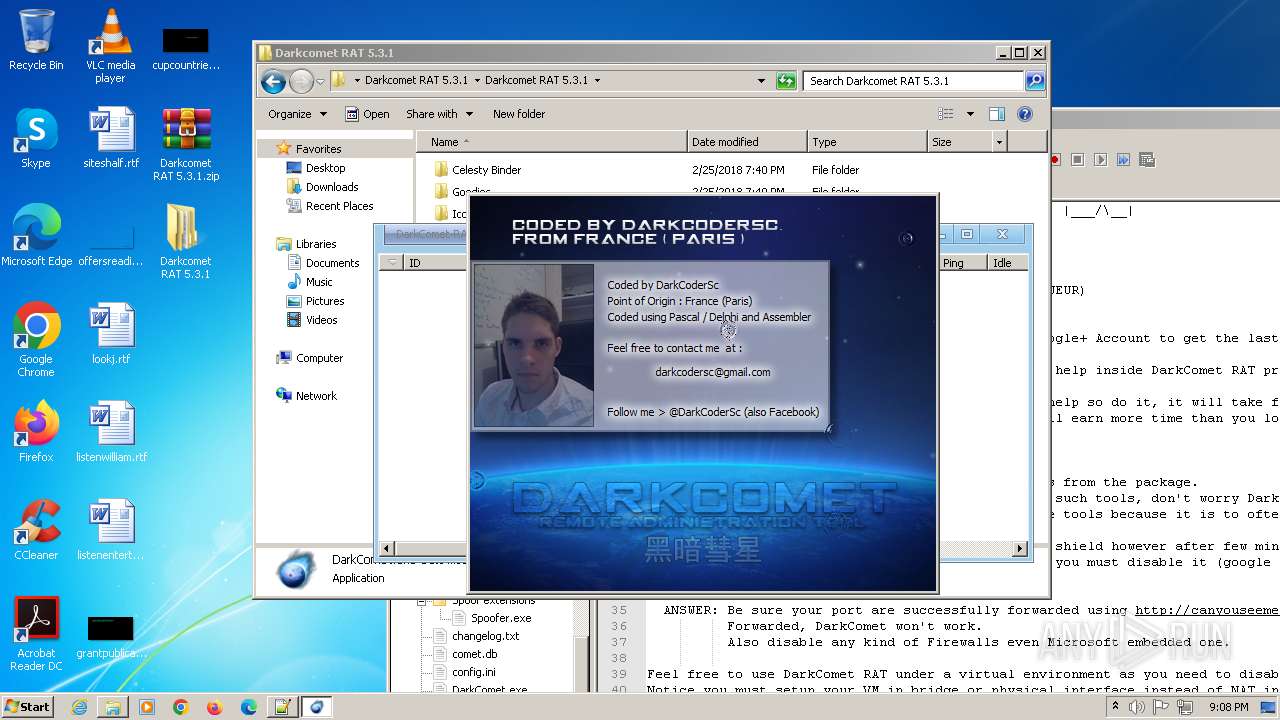1280x720 pixels.
Task: Select Downloads in navigation pane
Action: [332, 187]
